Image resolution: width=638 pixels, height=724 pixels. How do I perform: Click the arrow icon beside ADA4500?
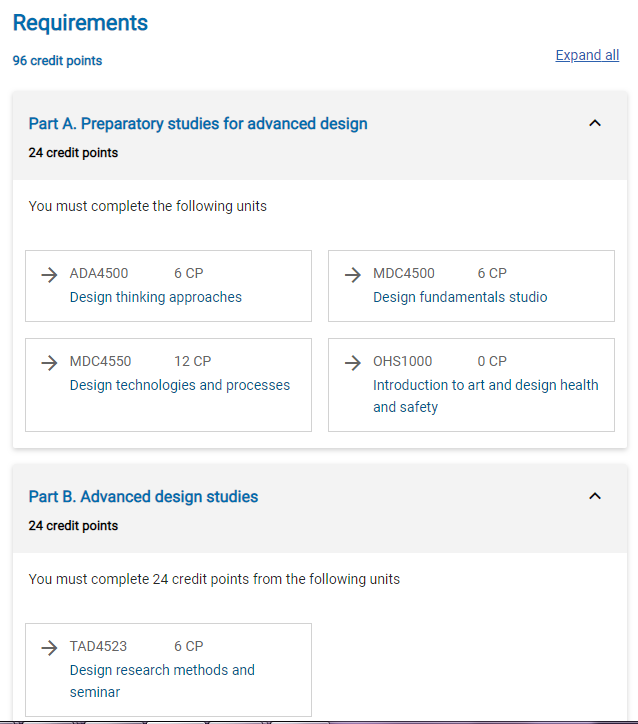[49, 275]
